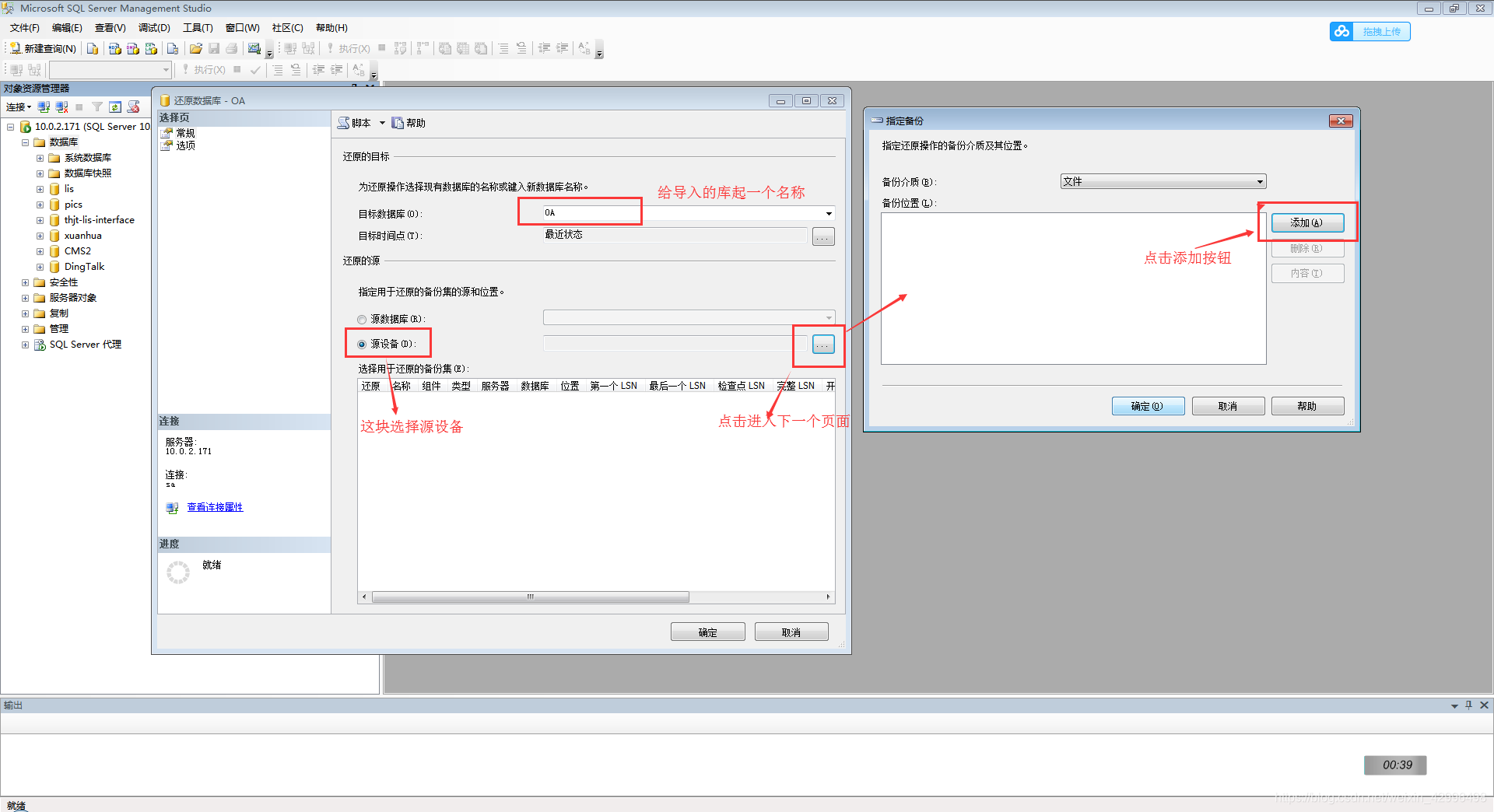This screenshot has width=1494, height=812.
Task: Select the SQL Server Agent icon
Action: click(40, 345)
